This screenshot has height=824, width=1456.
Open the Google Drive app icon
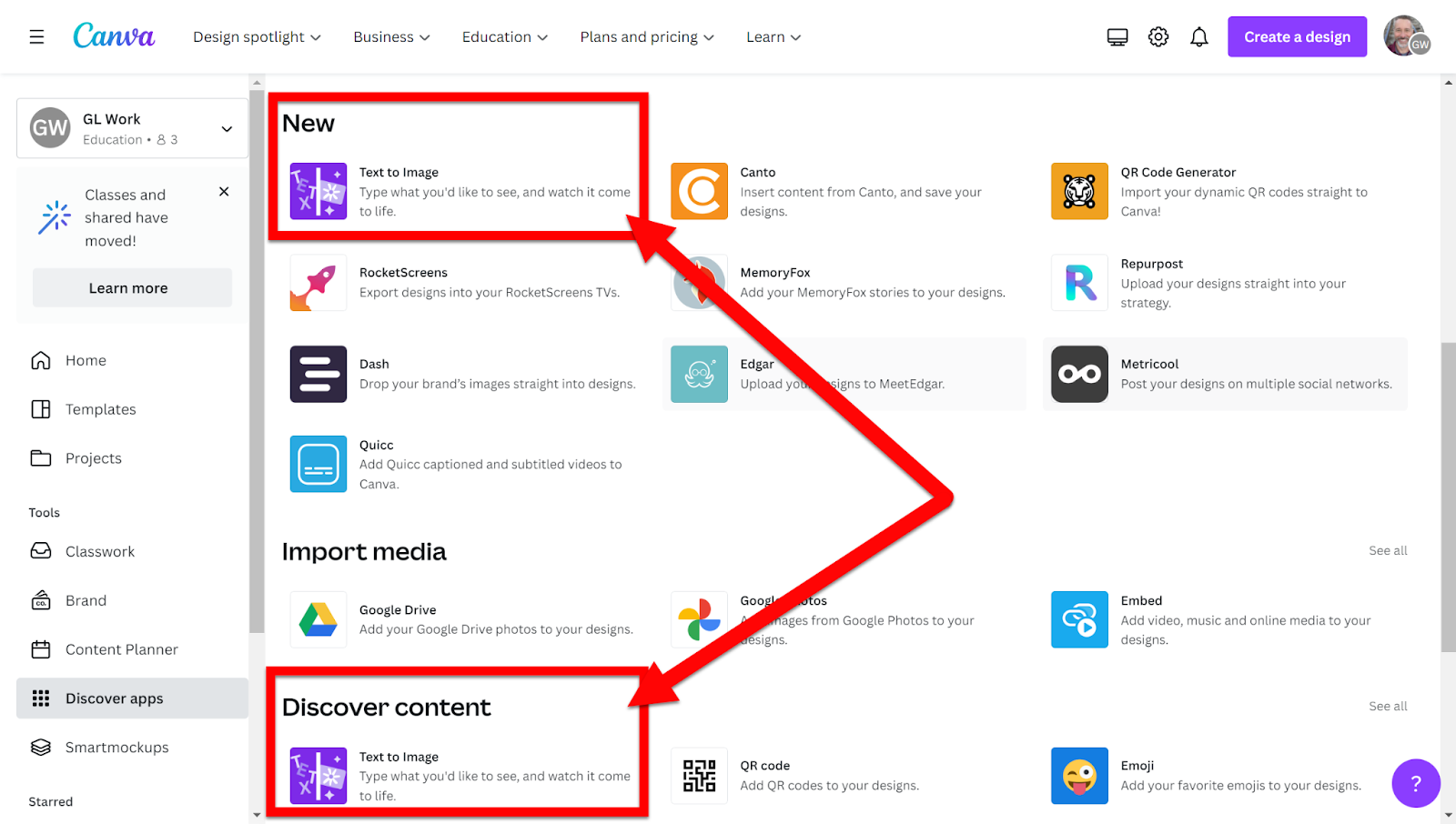(318, 619)
